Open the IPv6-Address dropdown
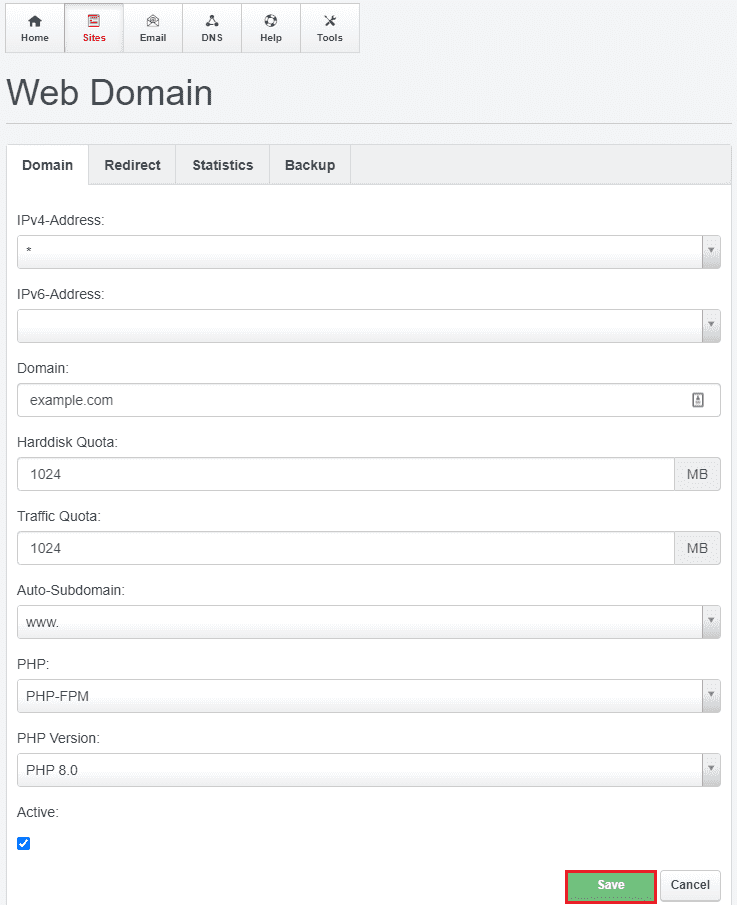This screenshot has width=737, height=905. point(368,326)
